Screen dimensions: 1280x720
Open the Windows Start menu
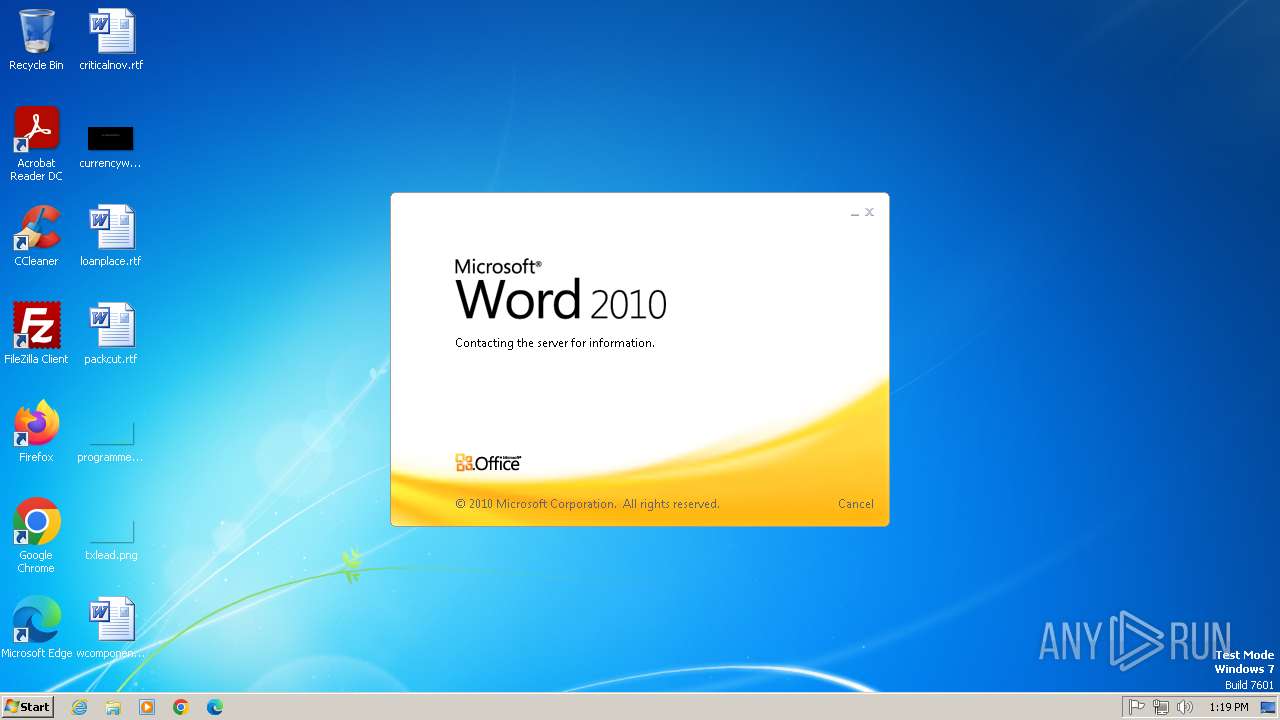point(27,707)
